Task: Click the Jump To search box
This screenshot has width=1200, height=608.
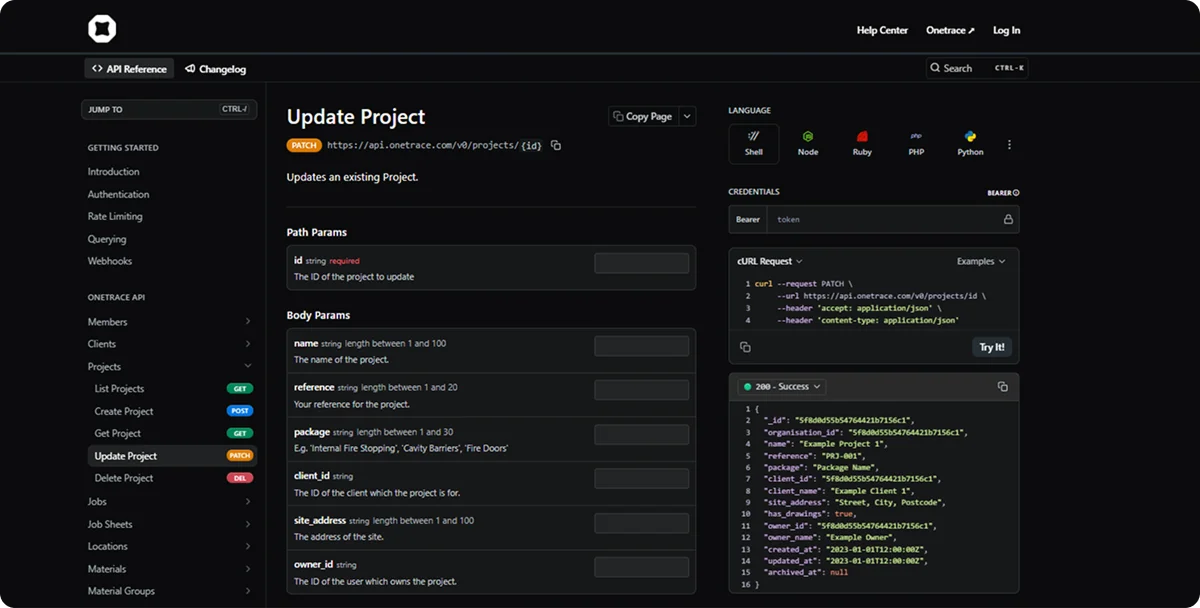Action: (x=169, y=109)
